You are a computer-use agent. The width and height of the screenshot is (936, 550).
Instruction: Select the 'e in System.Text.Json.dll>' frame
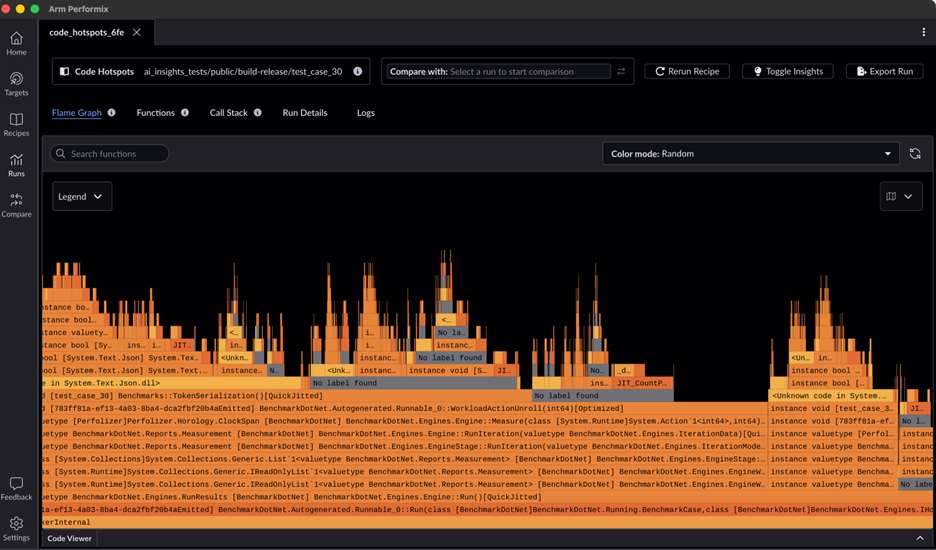pyautogui.click(x=172, y=383)
